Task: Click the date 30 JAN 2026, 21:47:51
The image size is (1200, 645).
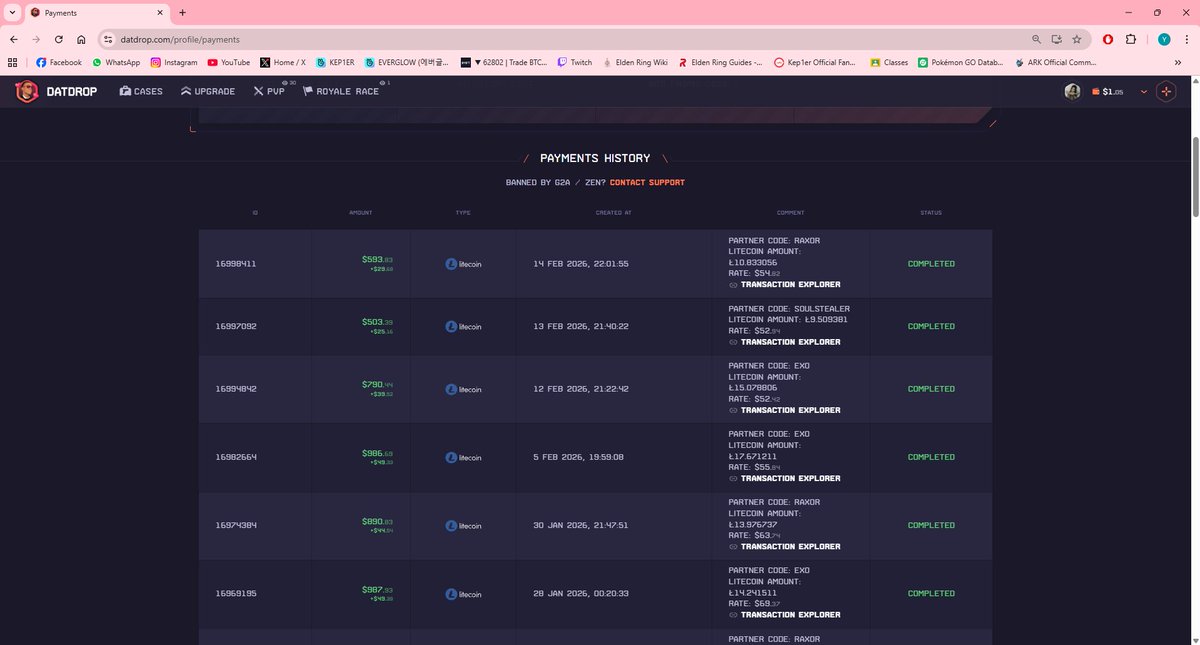Action: coord(581,525)
